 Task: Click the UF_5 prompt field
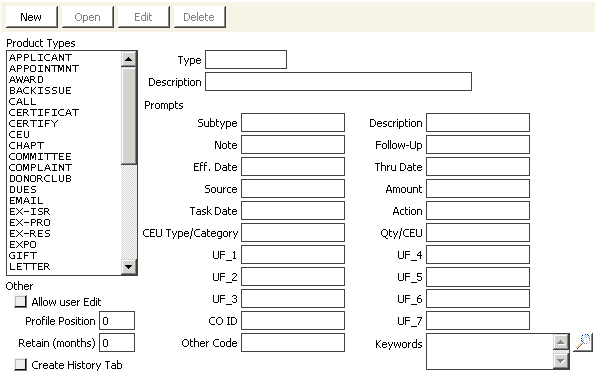478,277
